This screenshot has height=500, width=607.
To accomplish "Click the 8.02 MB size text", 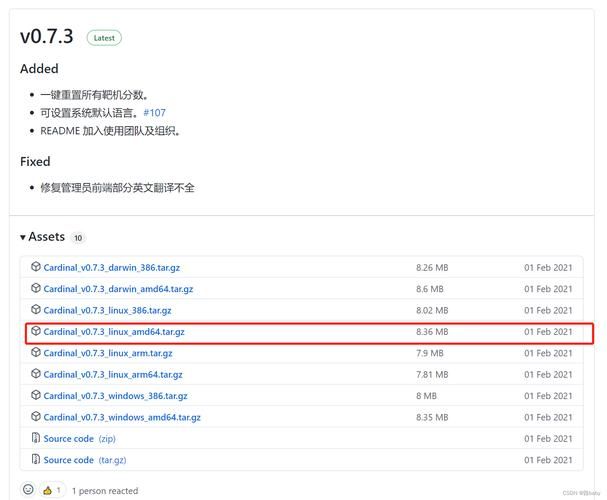I will [x=432, y=310].
